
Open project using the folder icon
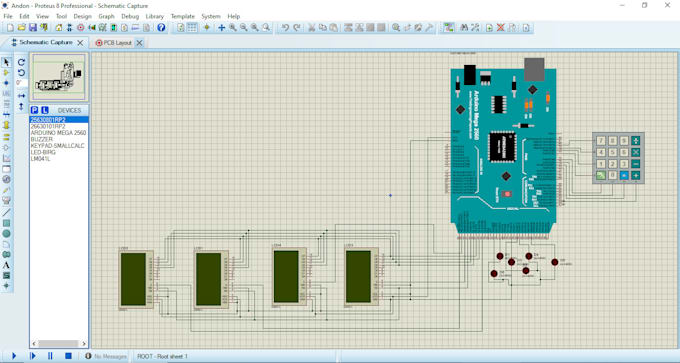click(x=22, y=28)
